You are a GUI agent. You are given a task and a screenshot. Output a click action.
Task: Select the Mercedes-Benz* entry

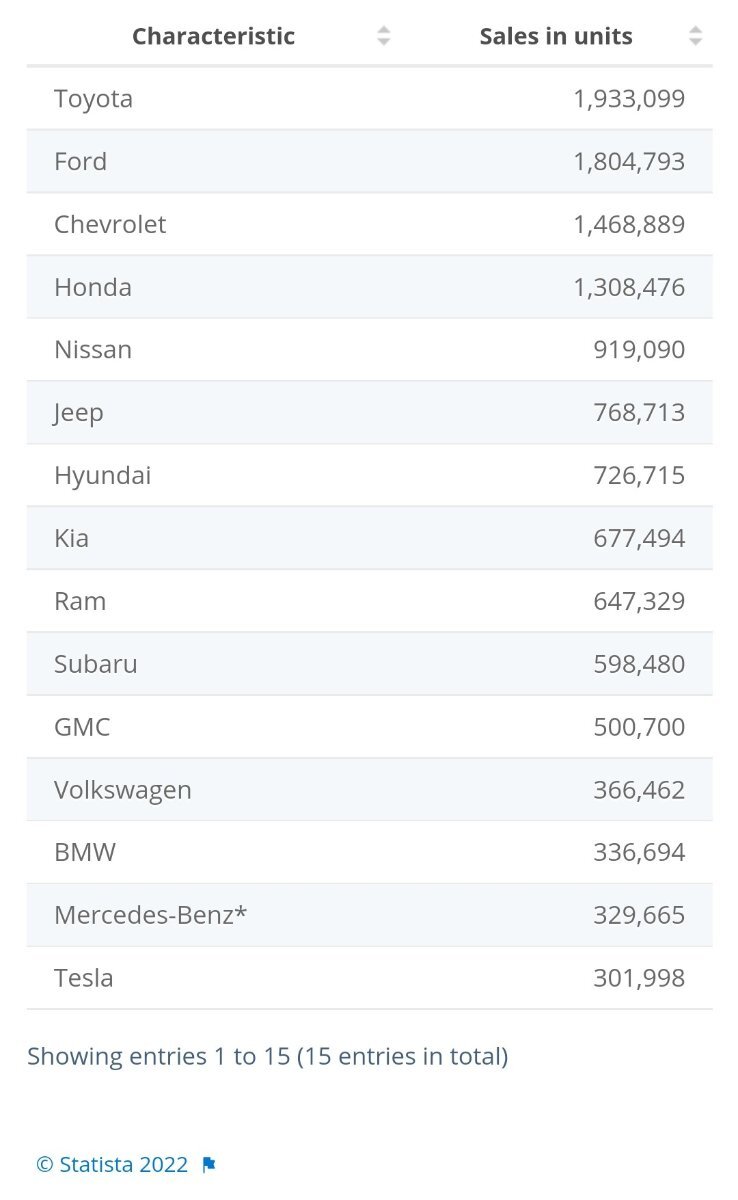(x=150, y=915)
